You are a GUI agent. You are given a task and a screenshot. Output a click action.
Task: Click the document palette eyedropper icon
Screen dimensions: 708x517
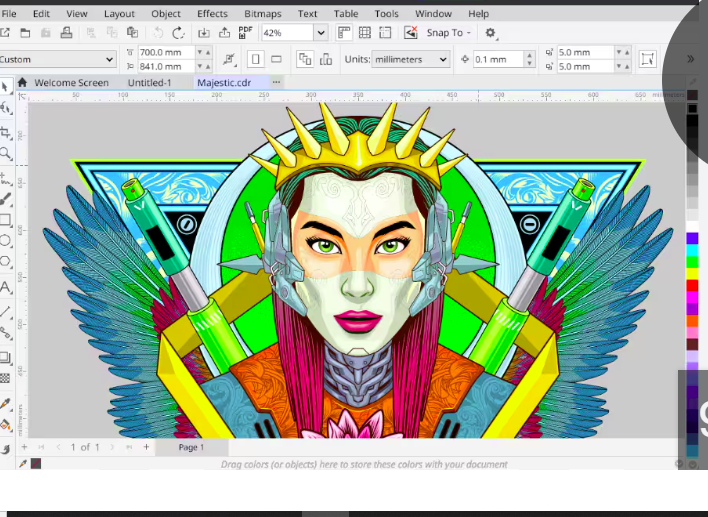coord(23,464)
